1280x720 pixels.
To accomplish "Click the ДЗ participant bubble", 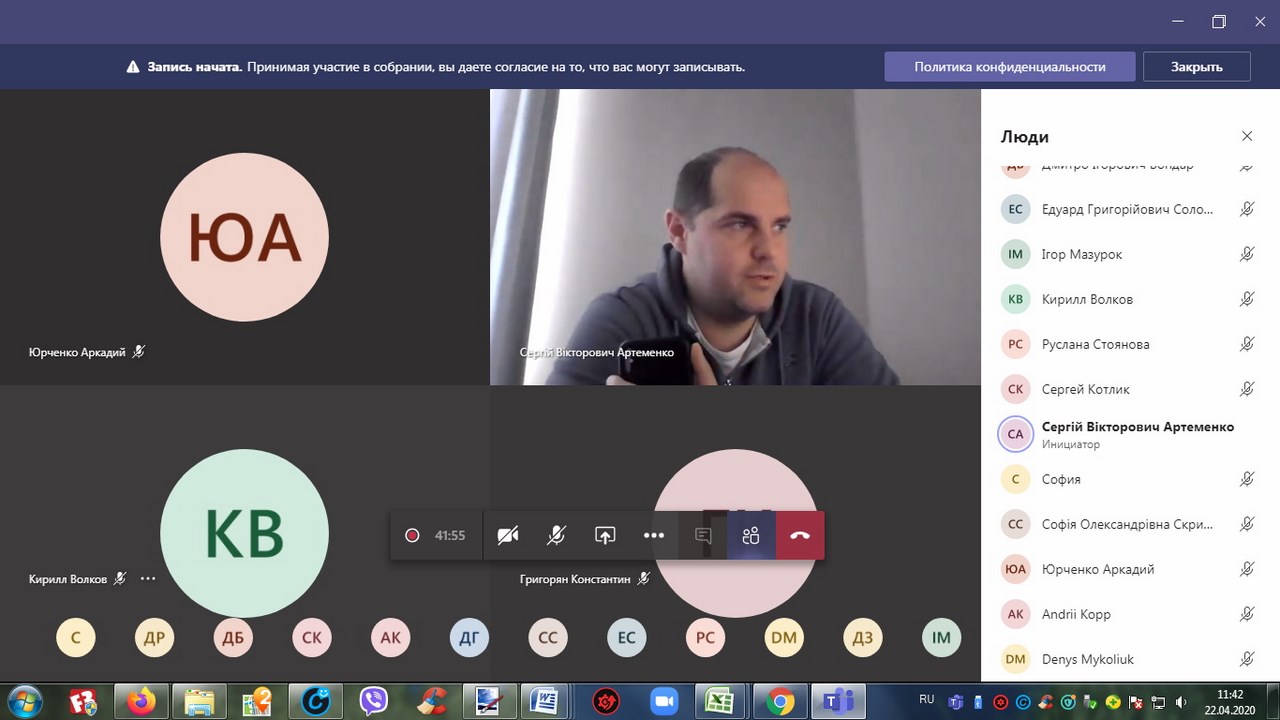I will (863, 637).
